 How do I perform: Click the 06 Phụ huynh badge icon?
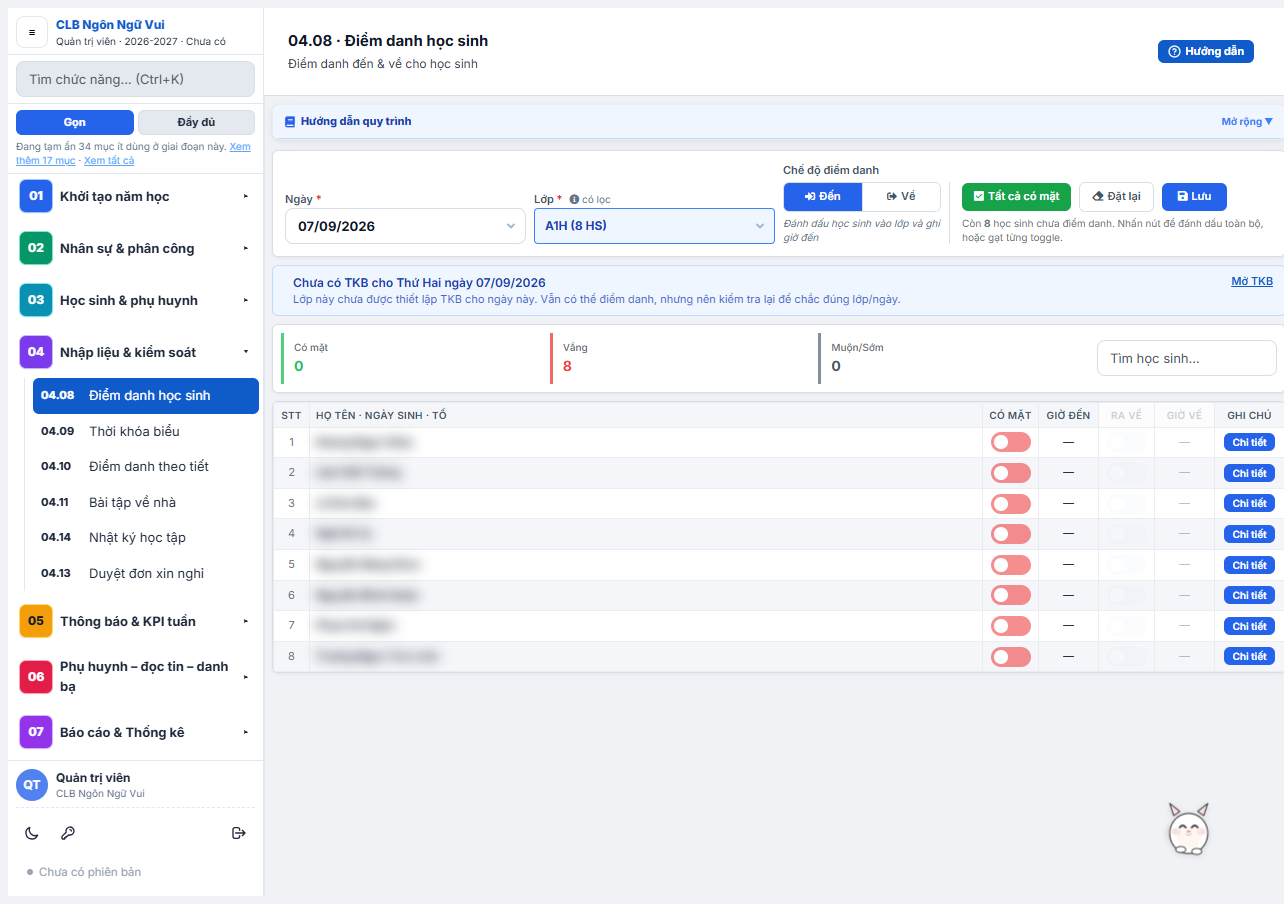[36, 677]
